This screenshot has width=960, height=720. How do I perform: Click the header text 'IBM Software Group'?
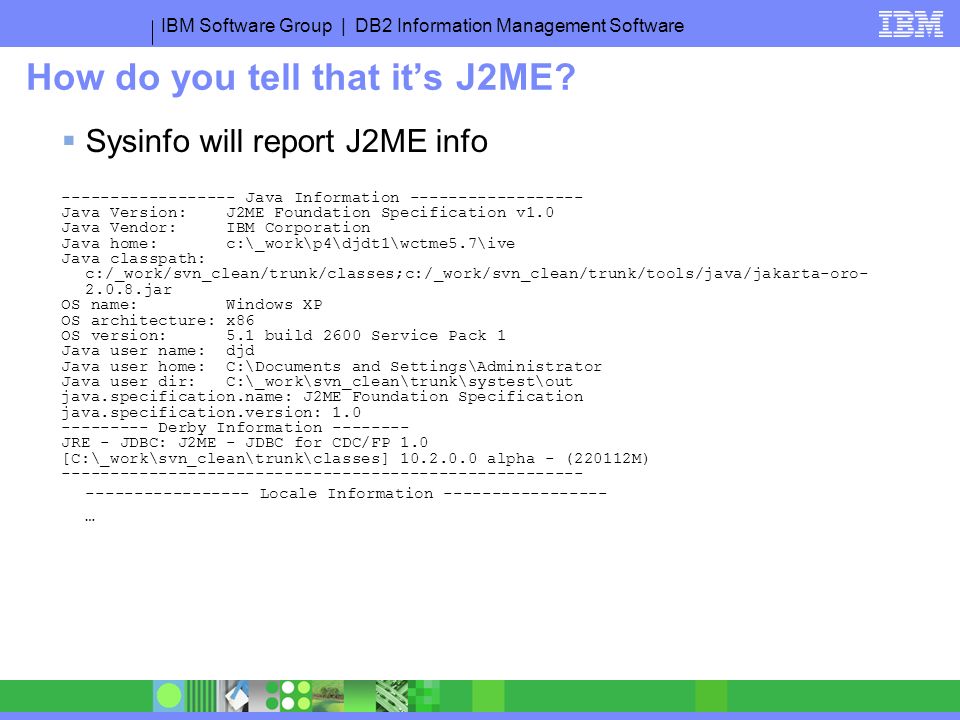pyautogui.click(x=246, y=26)
